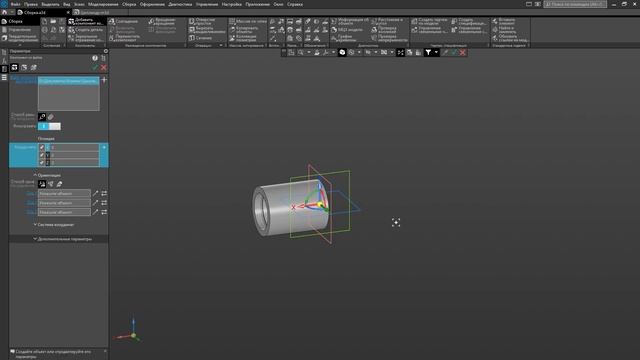Select the placement by mates method icon

coord(51,117)
